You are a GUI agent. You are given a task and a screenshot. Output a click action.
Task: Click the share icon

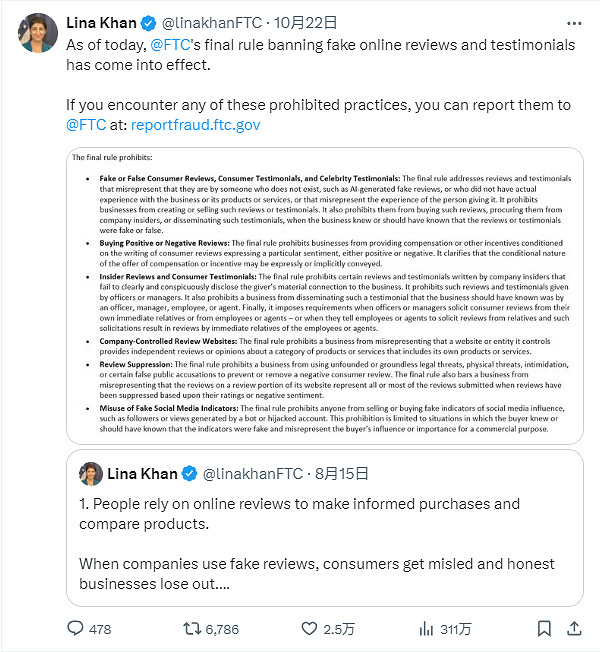(x=575, y=629)
